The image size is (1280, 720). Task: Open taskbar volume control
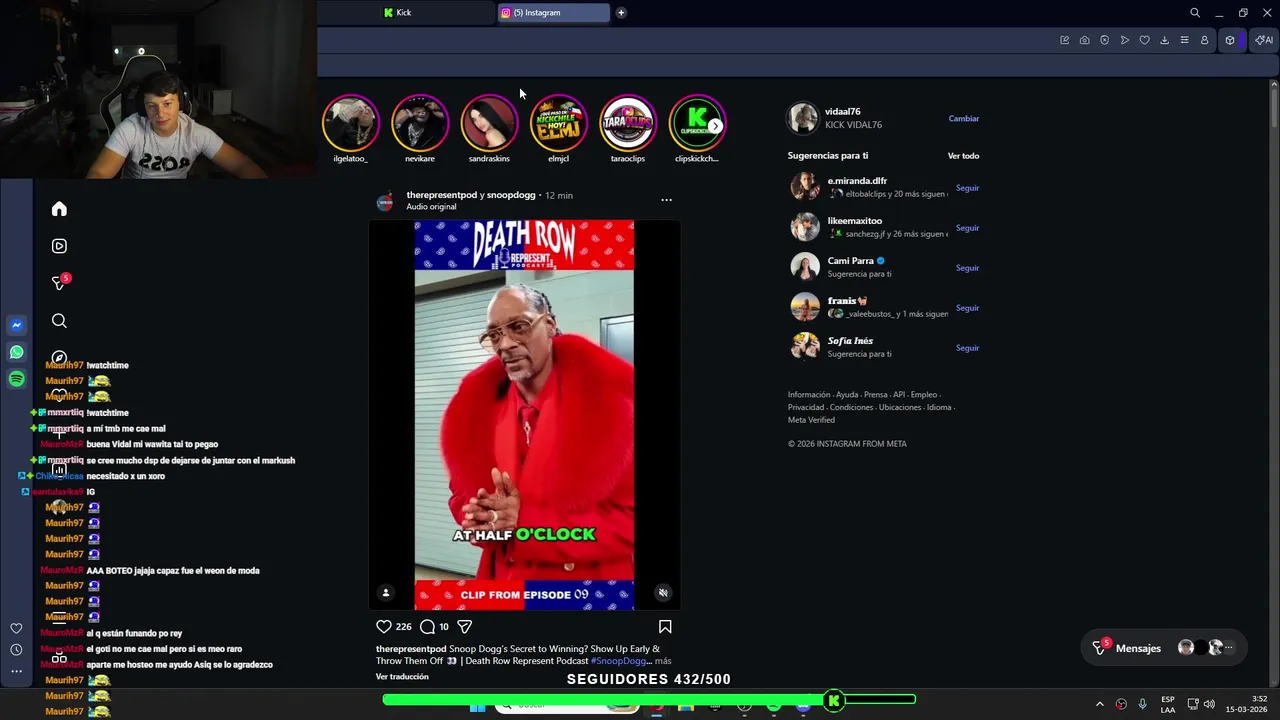(1209, 704)
